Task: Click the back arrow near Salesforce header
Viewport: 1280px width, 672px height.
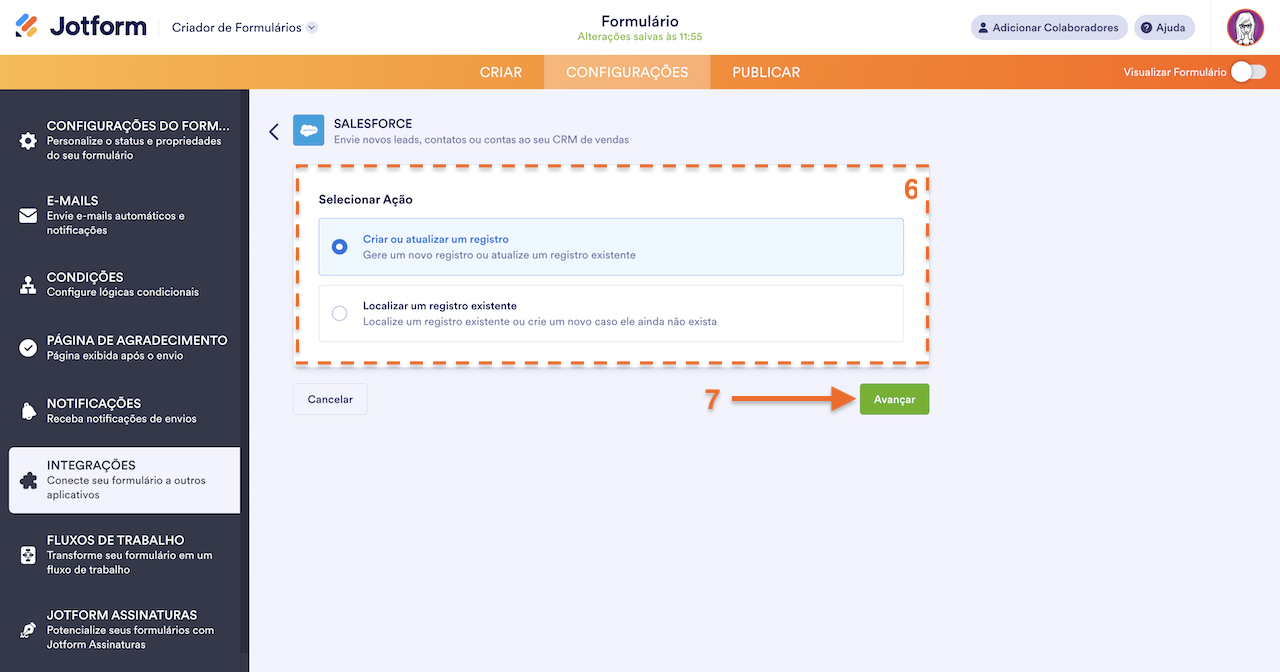Action: coord(273,130)
